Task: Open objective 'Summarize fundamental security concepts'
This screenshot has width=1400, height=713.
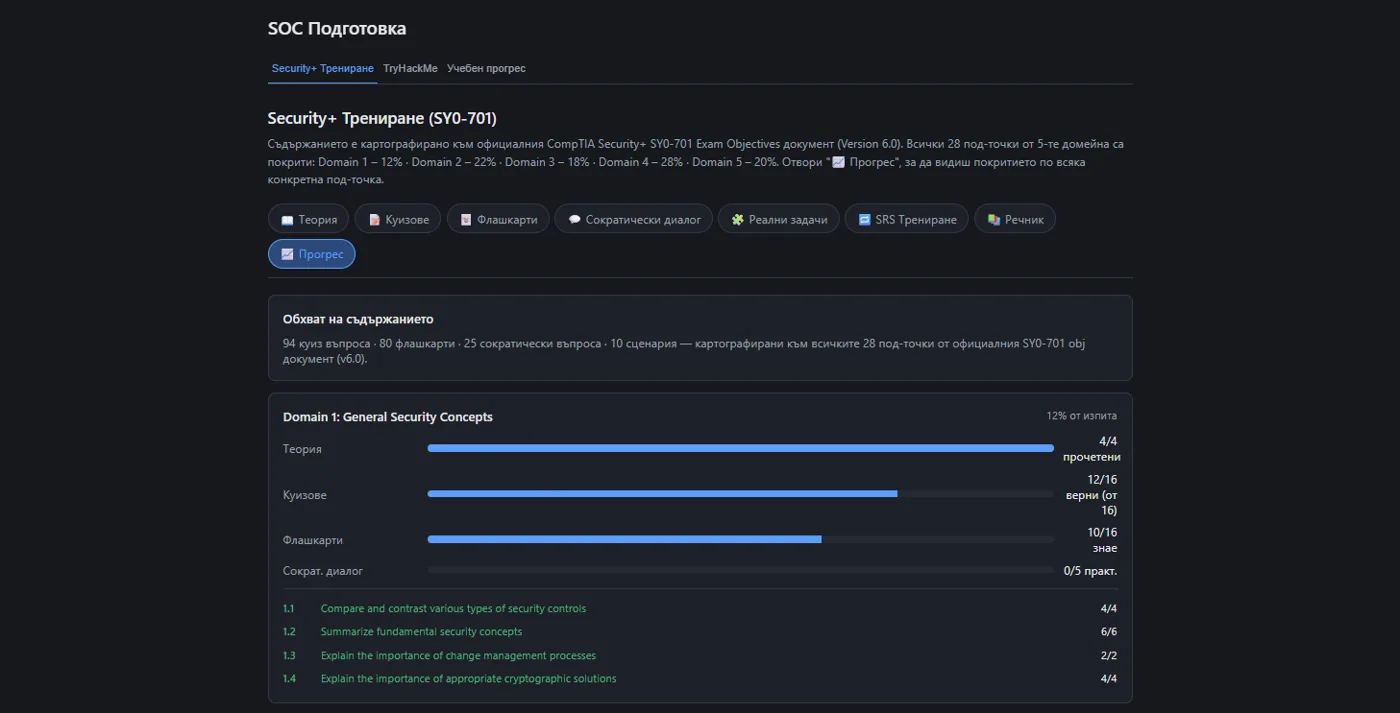Action: click(x=421, y=632)
